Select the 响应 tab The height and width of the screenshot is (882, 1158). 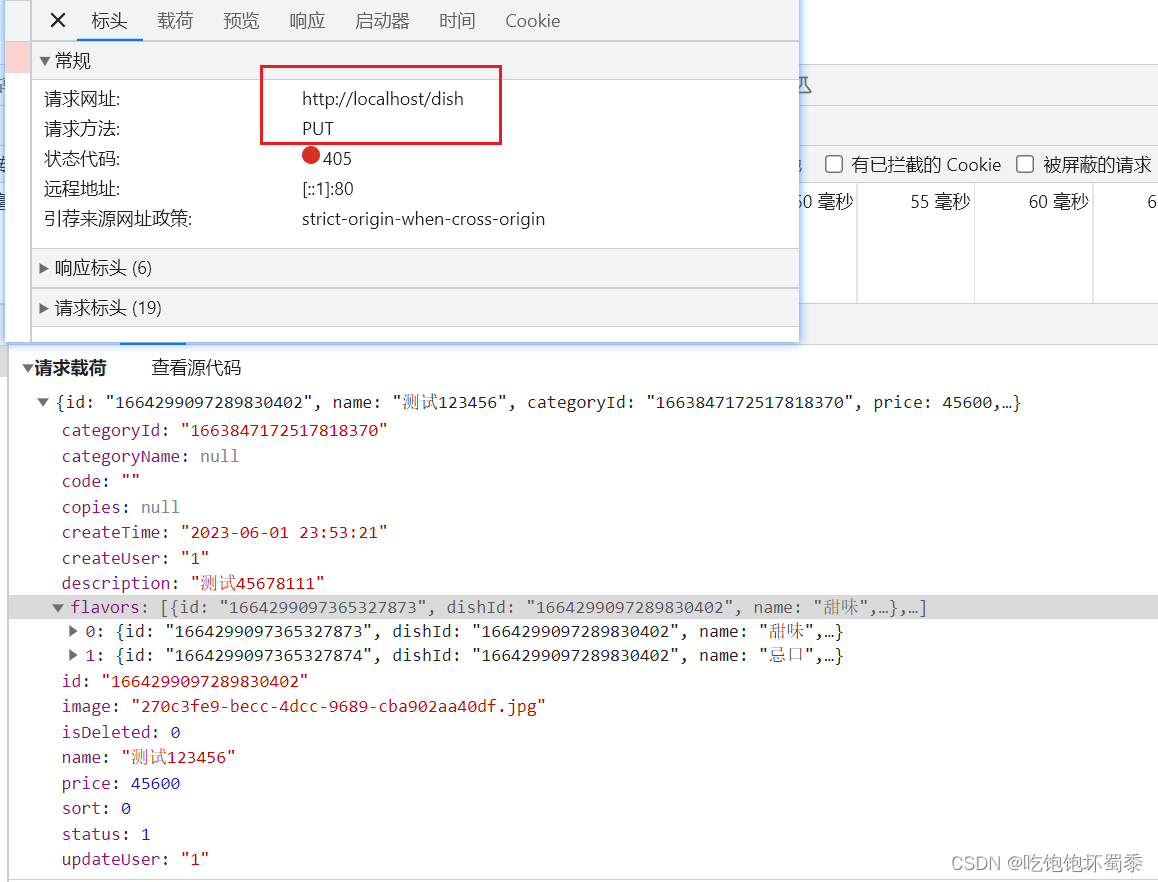coord(307,21)
